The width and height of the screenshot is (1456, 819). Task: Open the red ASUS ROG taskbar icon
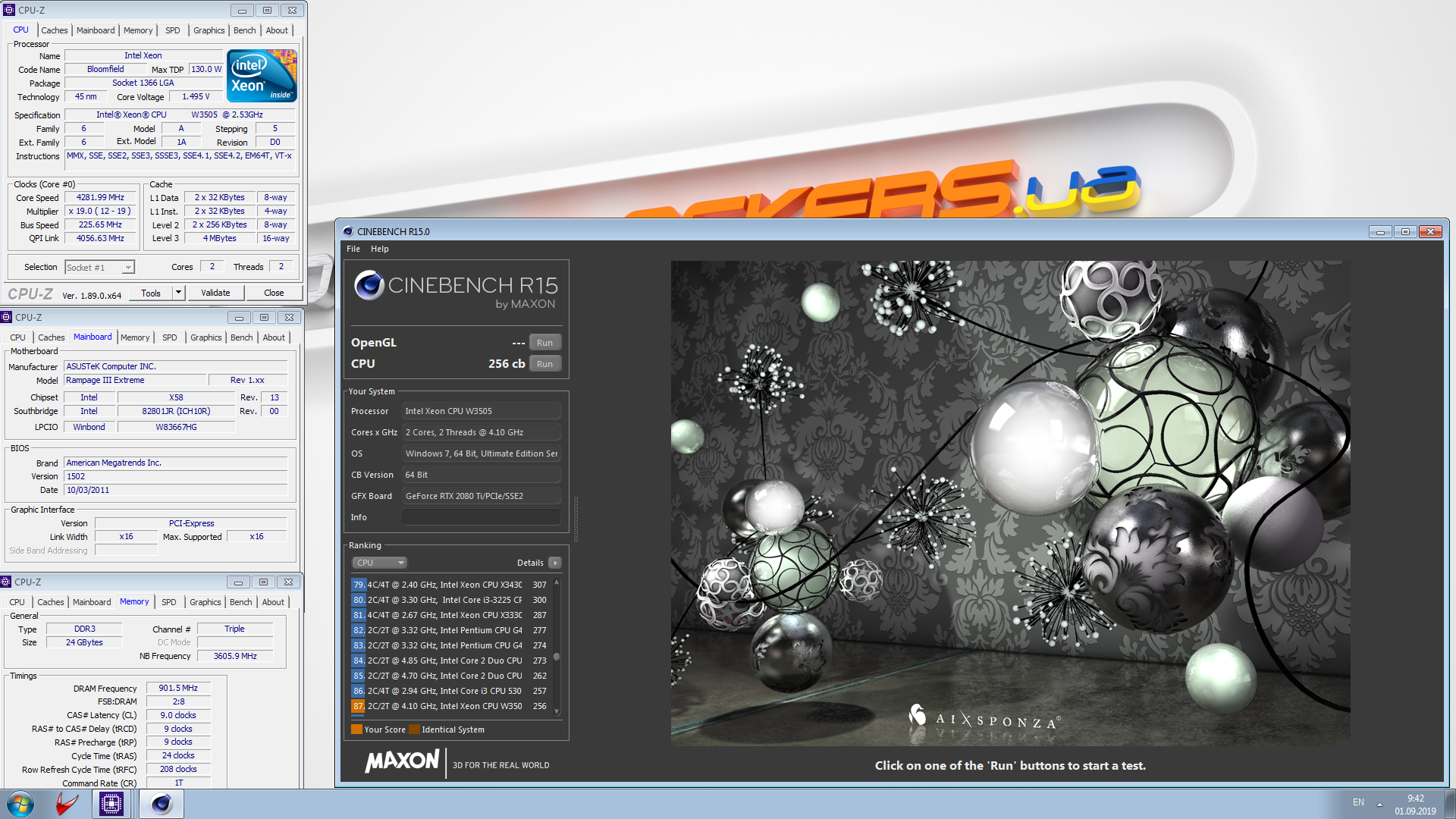click(67, 804)
